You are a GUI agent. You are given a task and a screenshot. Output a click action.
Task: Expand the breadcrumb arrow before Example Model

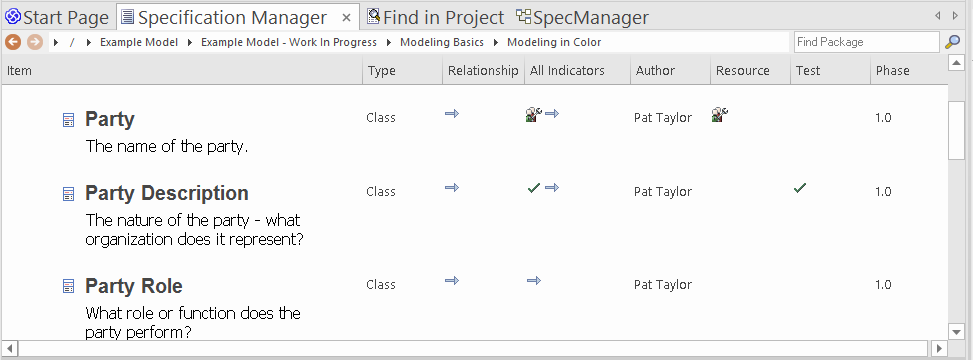[89, 43]
